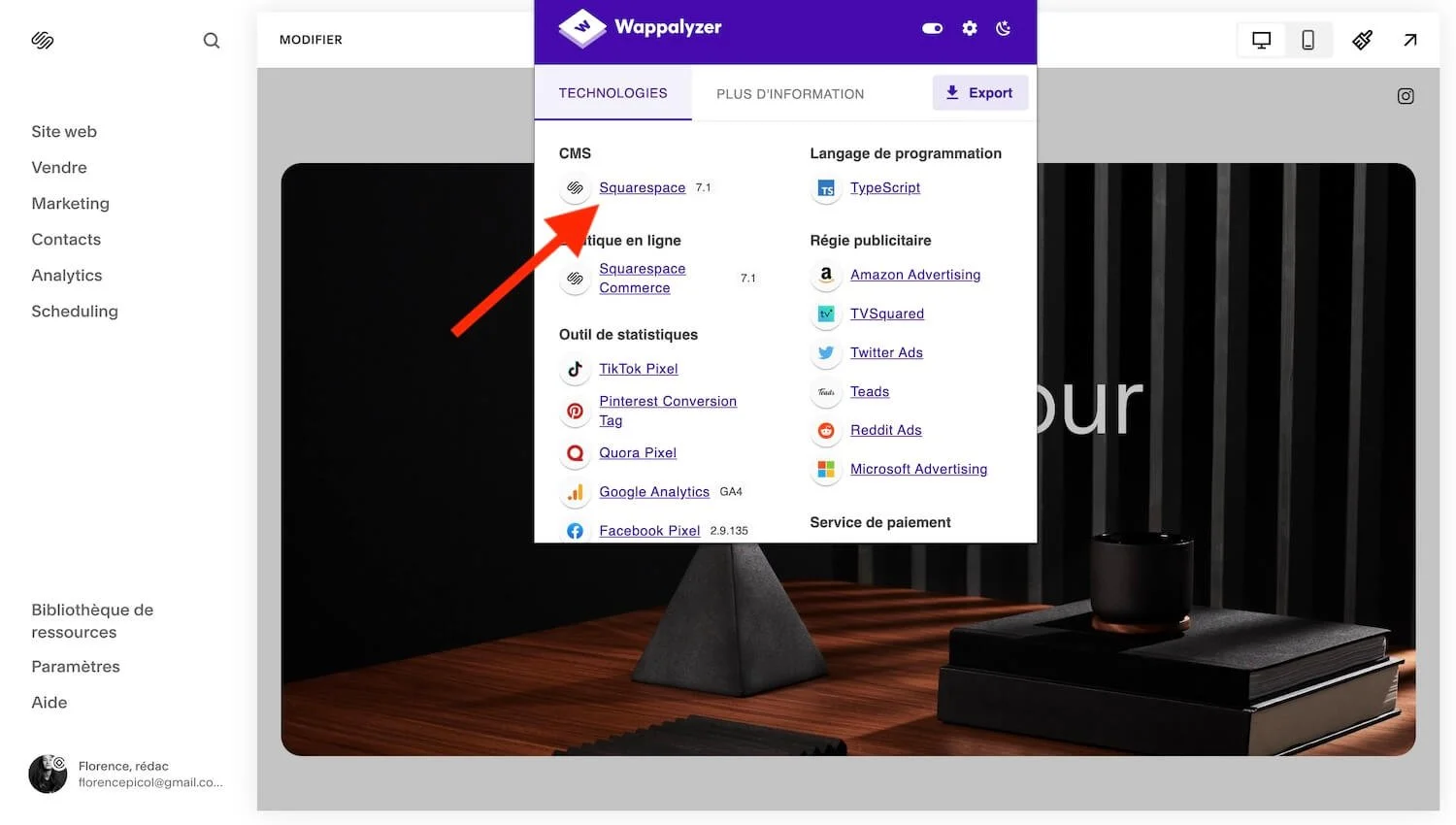This screenshot has height=825, width=1456.
Task: Open Google Analytics link
Action: coord(654,492)
